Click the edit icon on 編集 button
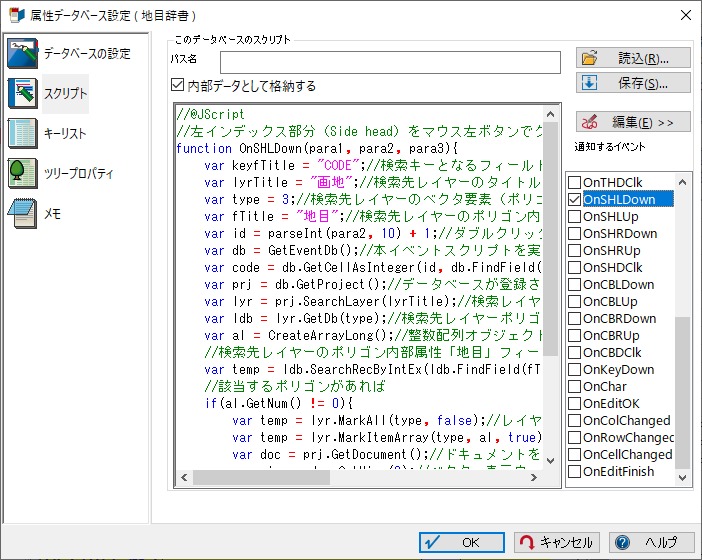The image size is (702, 560). pyautogui.click(x=589, y=122)
